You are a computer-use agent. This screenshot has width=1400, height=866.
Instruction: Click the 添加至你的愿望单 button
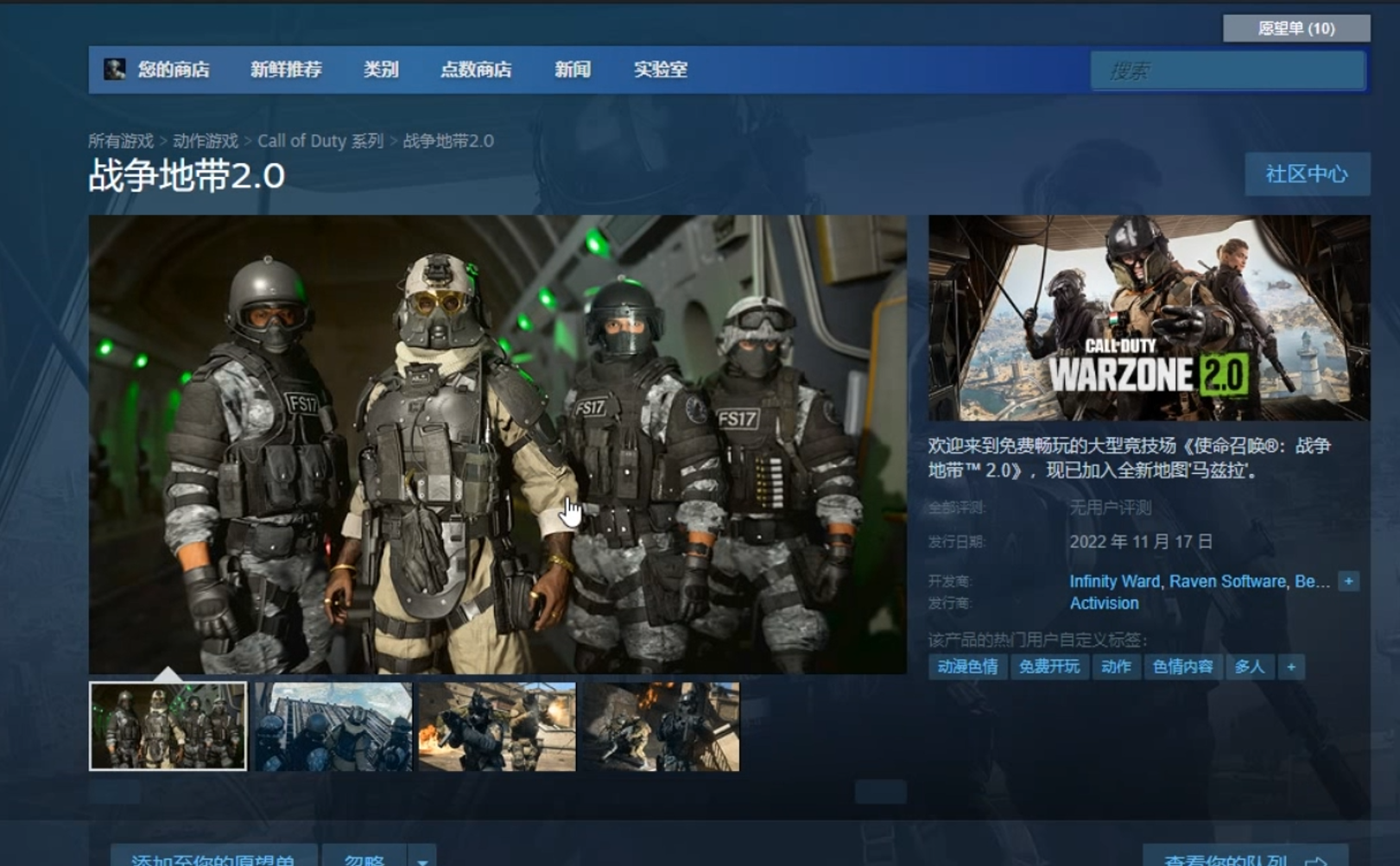coord(213,858)
